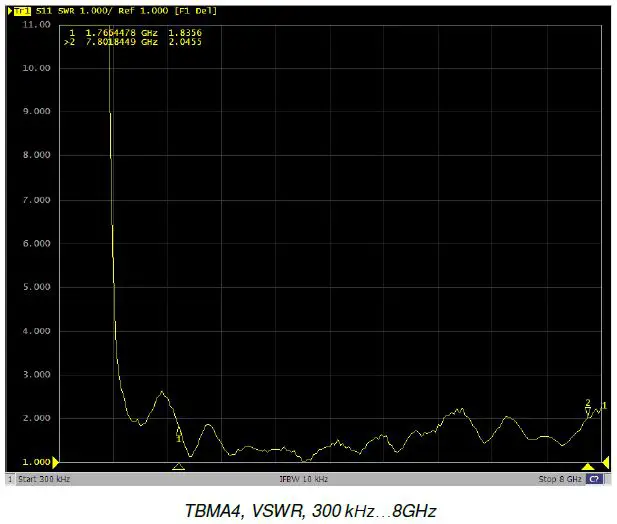This screenshot has width=617, height=524.
Task: Click the 11.00 Y-axis top label
Action: point(36,24)
